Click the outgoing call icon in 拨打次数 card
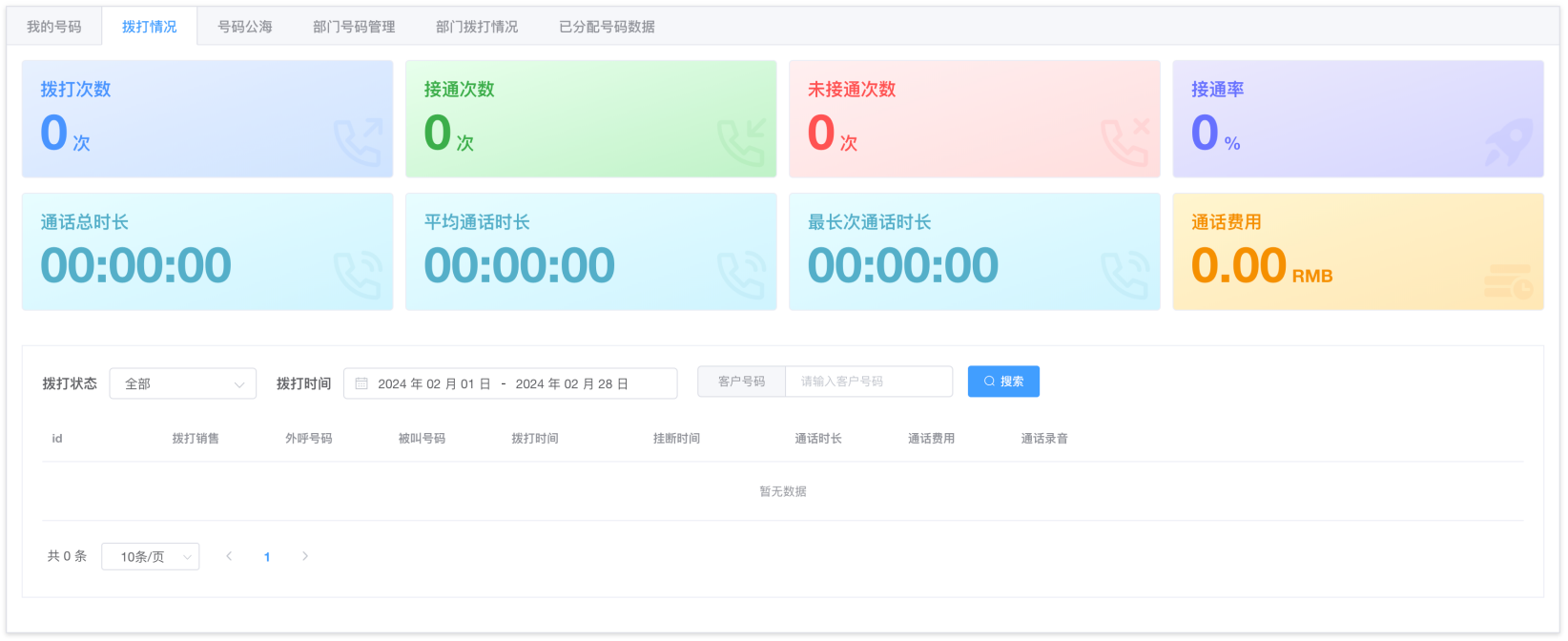 pyautogui.click(x=359, y=142)
